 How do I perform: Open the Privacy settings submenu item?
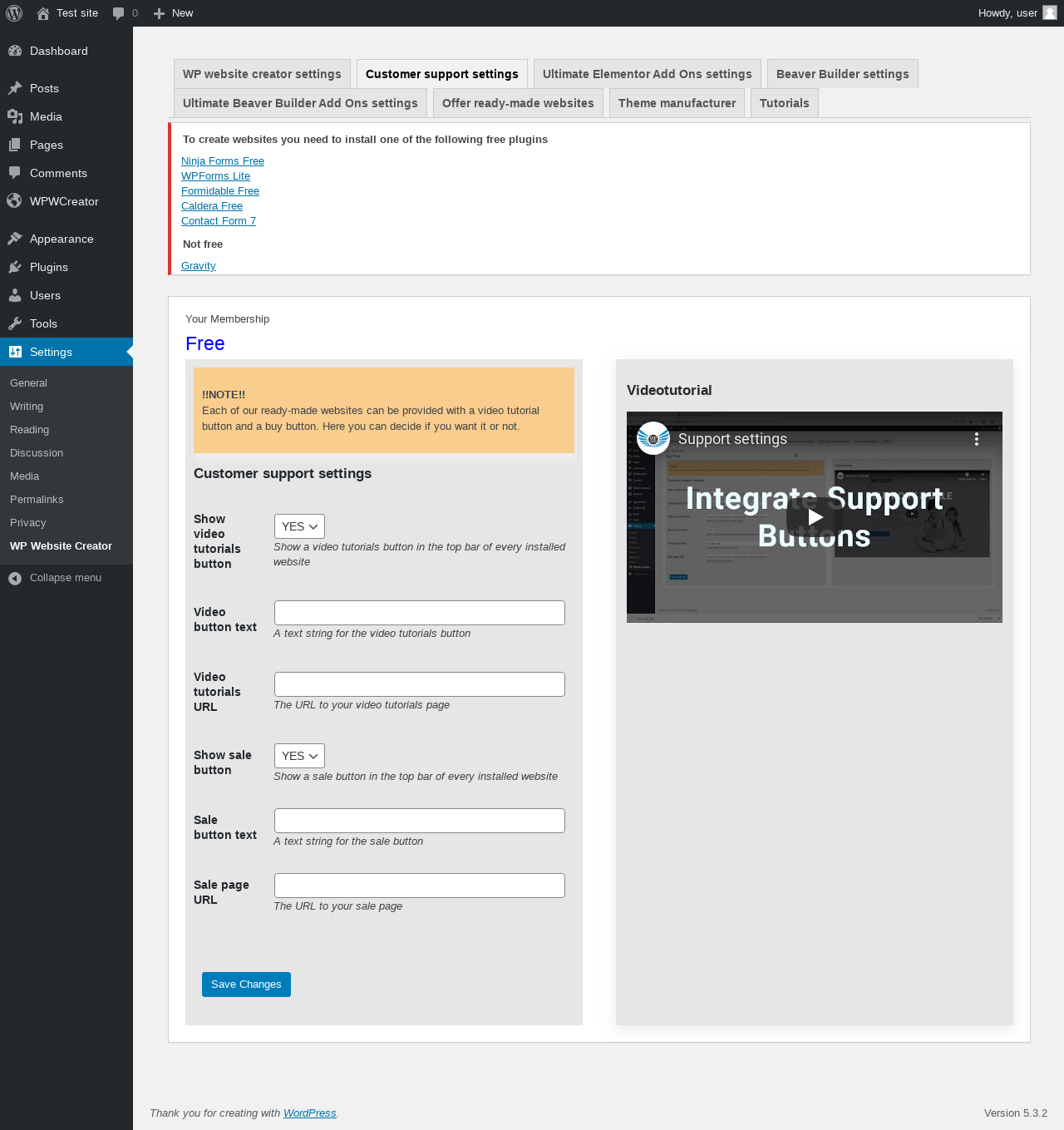coord(66,523)
